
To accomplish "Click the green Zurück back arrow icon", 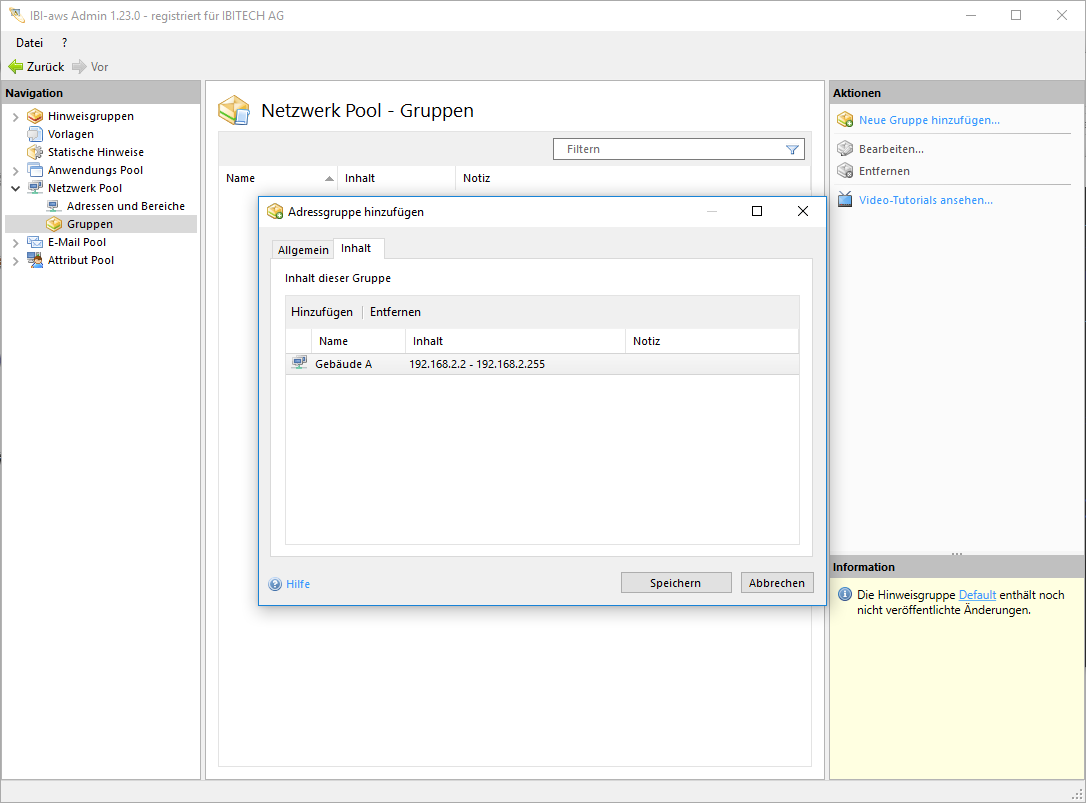I will point(15,67).
